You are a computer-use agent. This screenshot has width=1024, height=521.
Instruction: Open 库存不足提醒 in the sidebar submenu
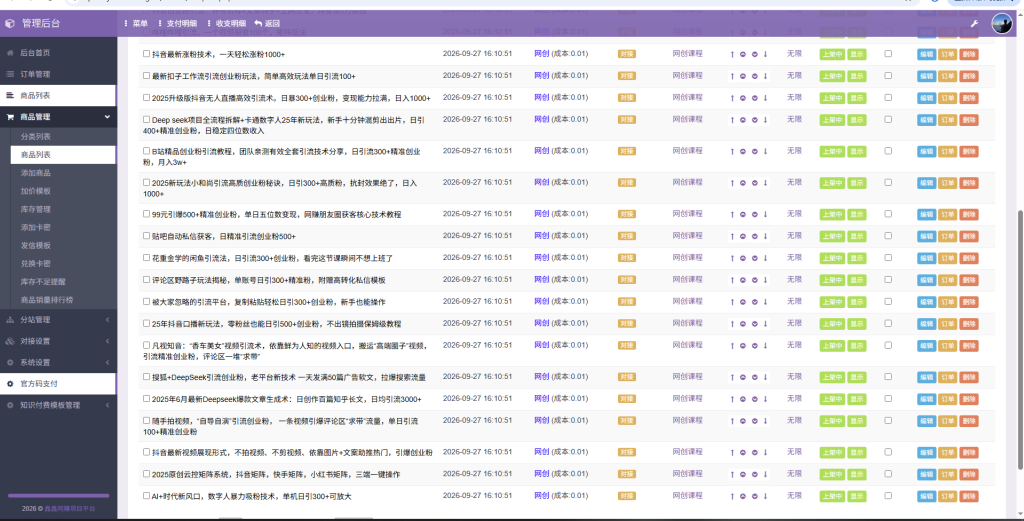(x=43, y=282)
